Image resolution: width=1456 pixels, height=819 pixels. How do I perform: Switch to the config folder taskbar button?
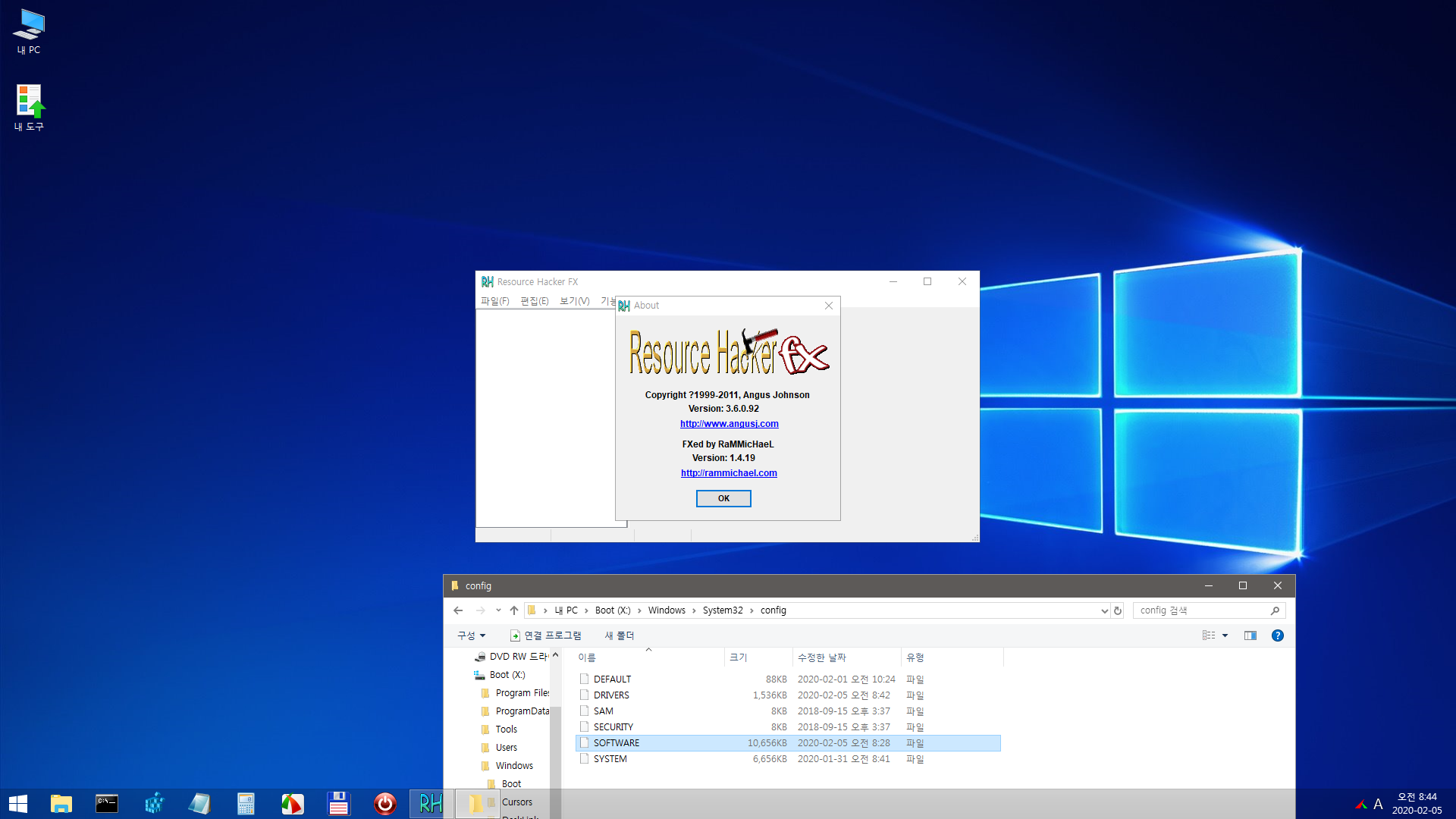pyautogui.click(x=476, y=804)
